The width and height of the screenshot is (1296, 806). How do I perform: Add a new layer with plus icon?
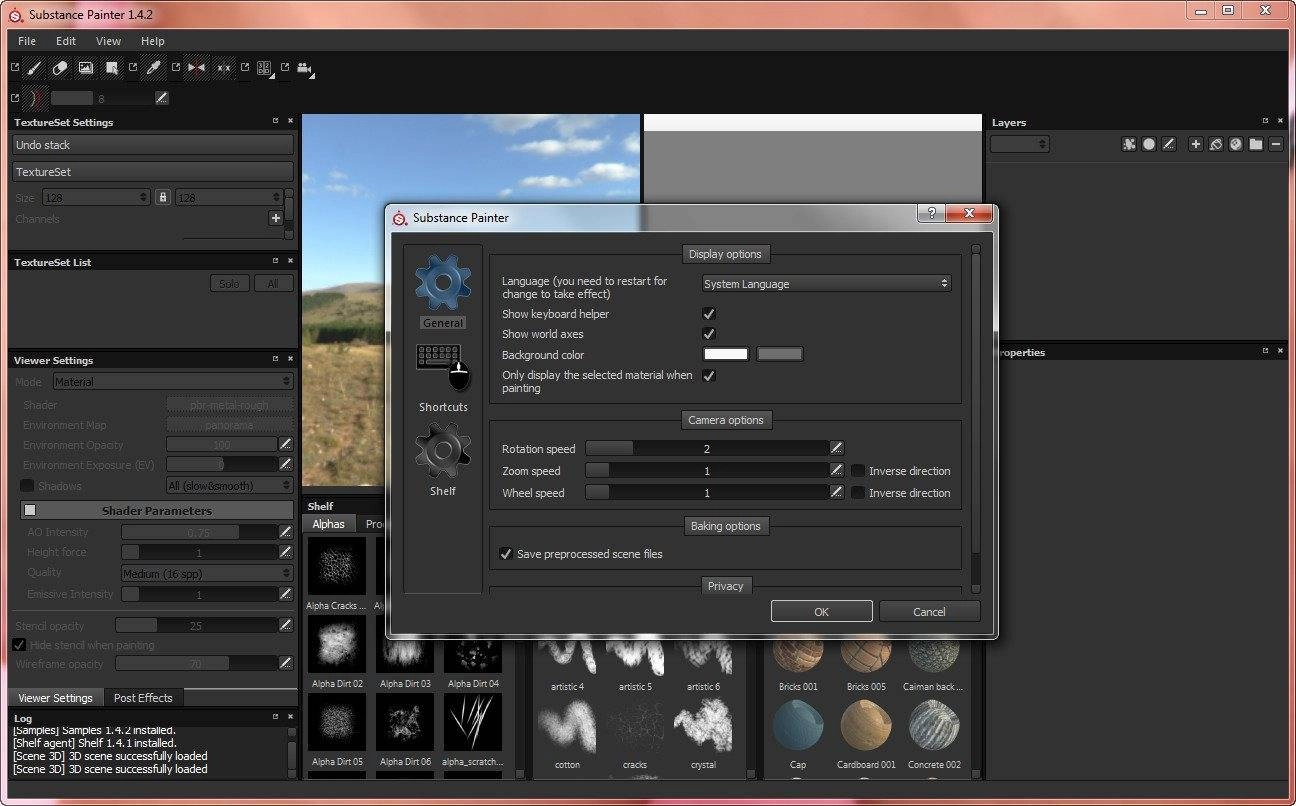point(1196,144)
